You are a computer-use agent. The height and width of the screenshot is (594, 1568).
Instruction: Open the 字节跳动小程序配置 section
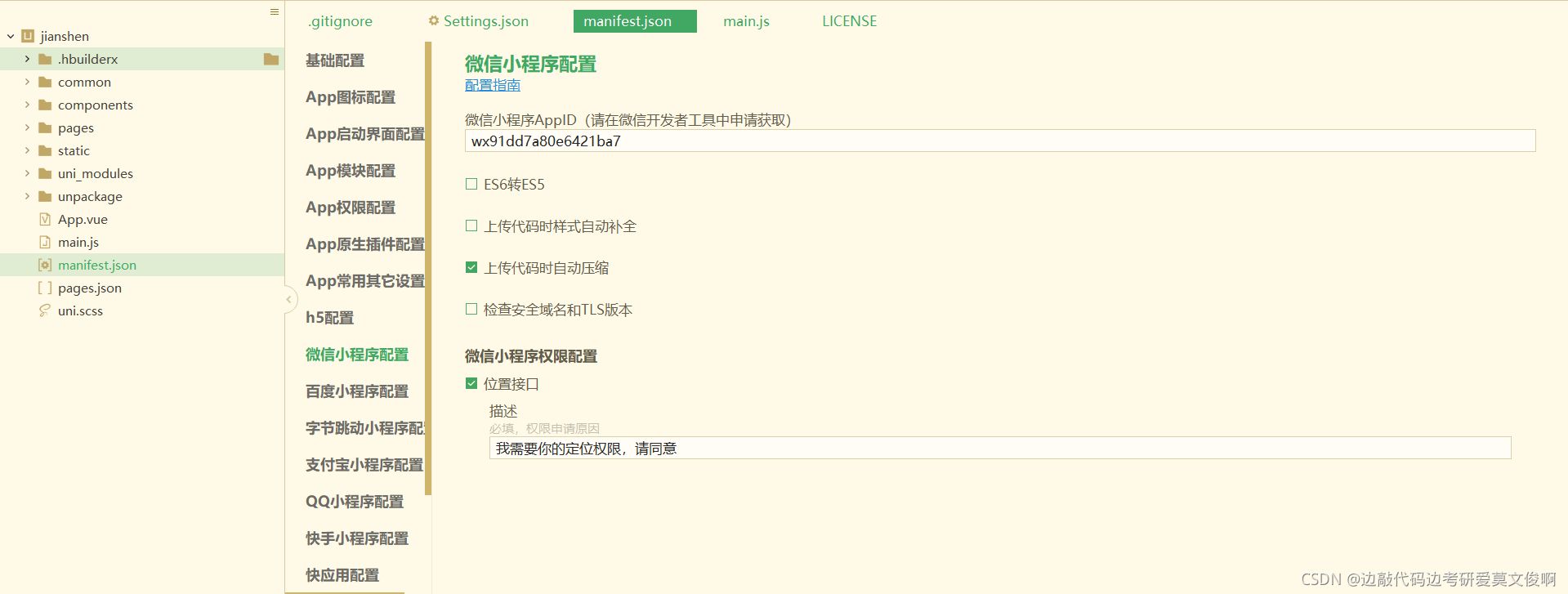[365, 428]
